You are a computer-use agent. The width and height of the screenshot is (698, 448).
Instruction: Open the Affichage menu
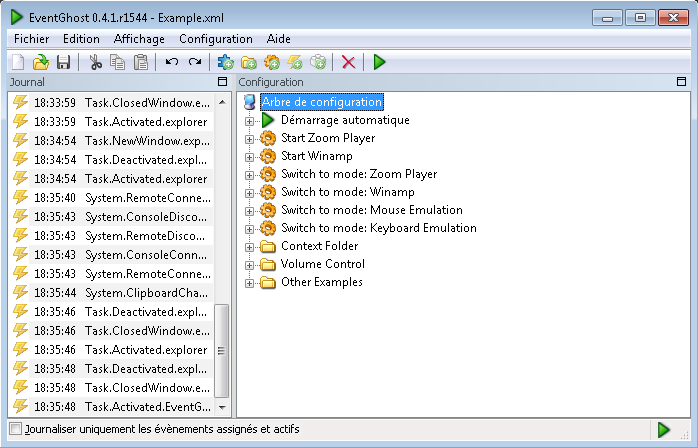coord(139,39)
